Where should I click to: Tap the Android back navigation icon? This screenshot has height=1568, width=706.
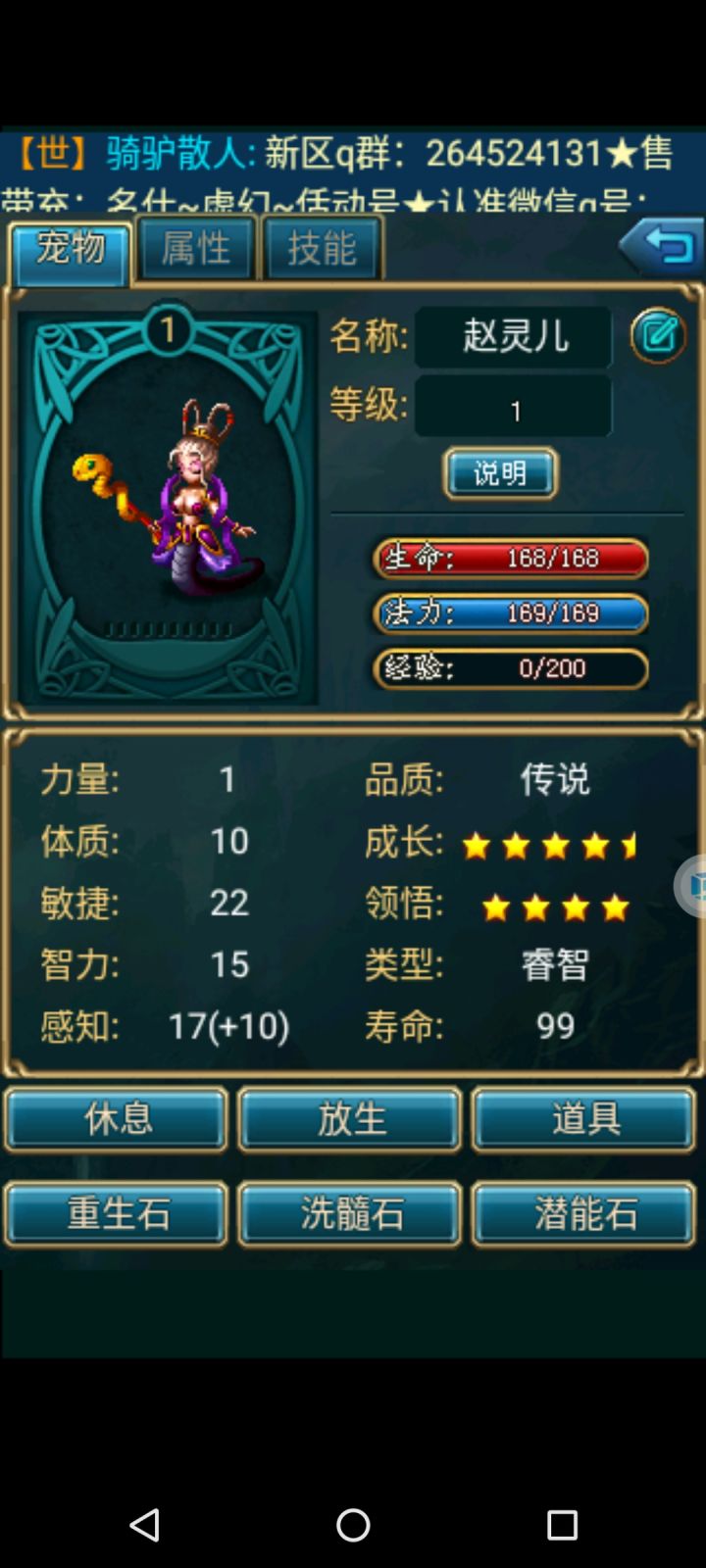pyautogui.click(x=144, y=1524)
